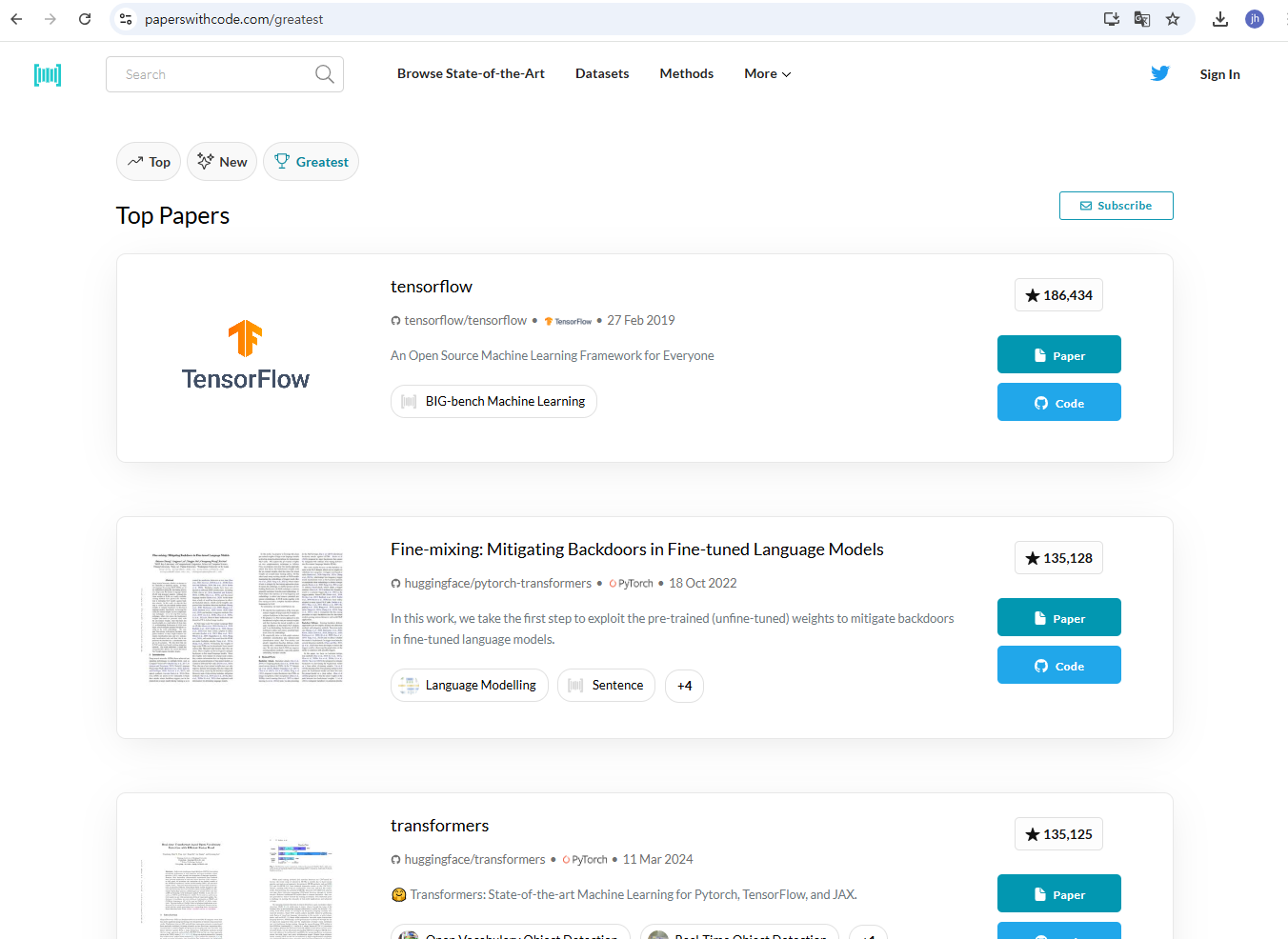Open the tensorflow/tensorflow repository link
The image size is (1288, 939).
point(465,320)
